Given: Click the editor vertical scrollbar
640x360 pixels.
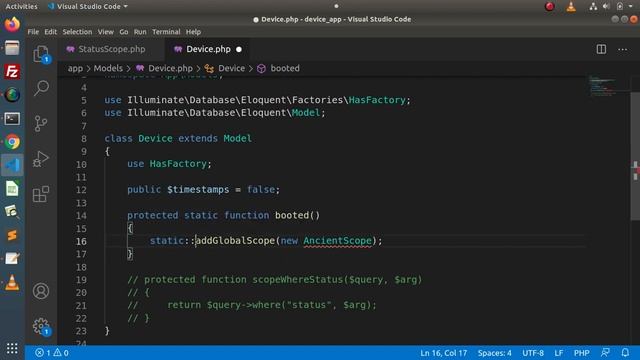Looking at the screenshot, I should [x=635, y=156].
